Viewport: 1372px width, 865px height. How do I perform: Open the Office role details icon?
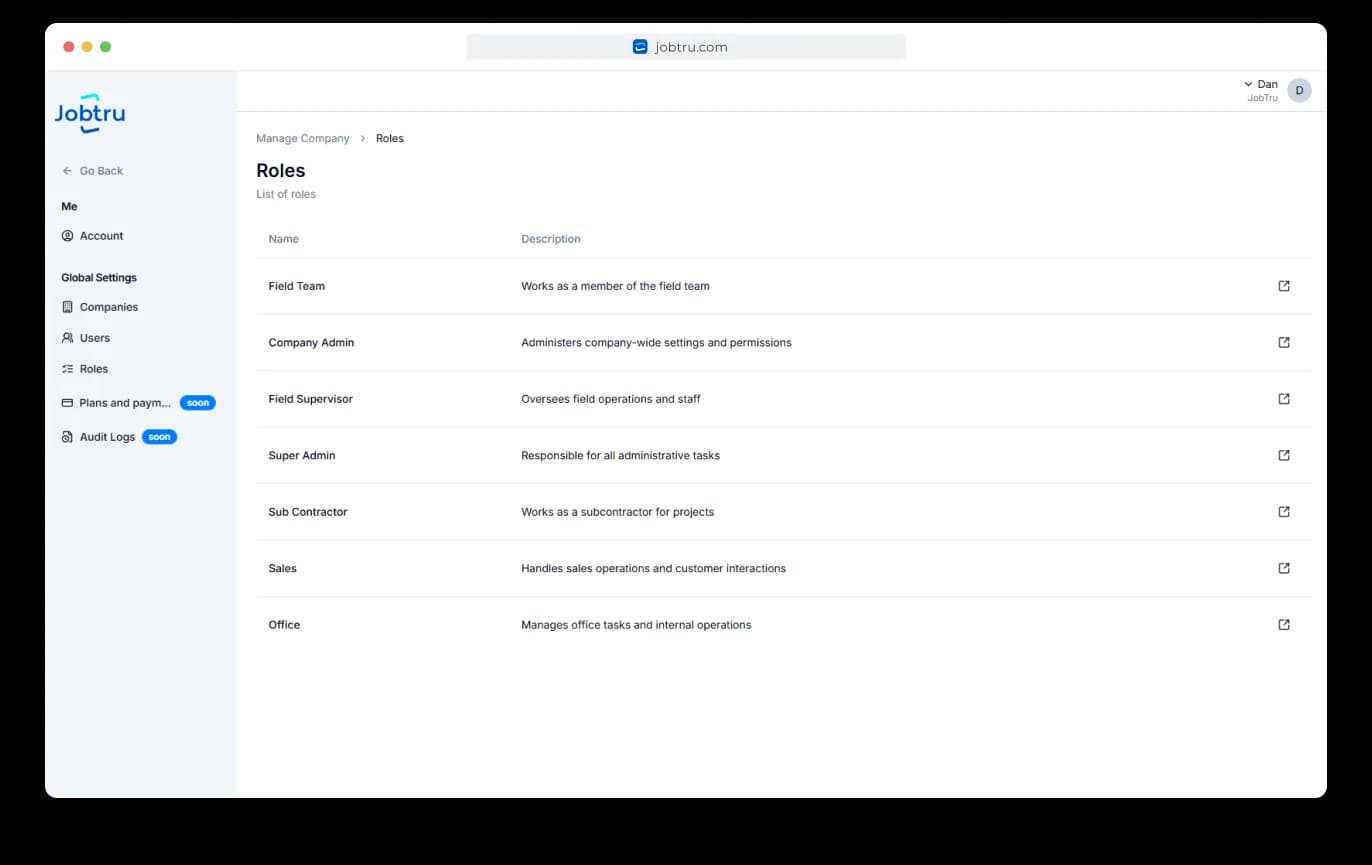point(1284,625)
